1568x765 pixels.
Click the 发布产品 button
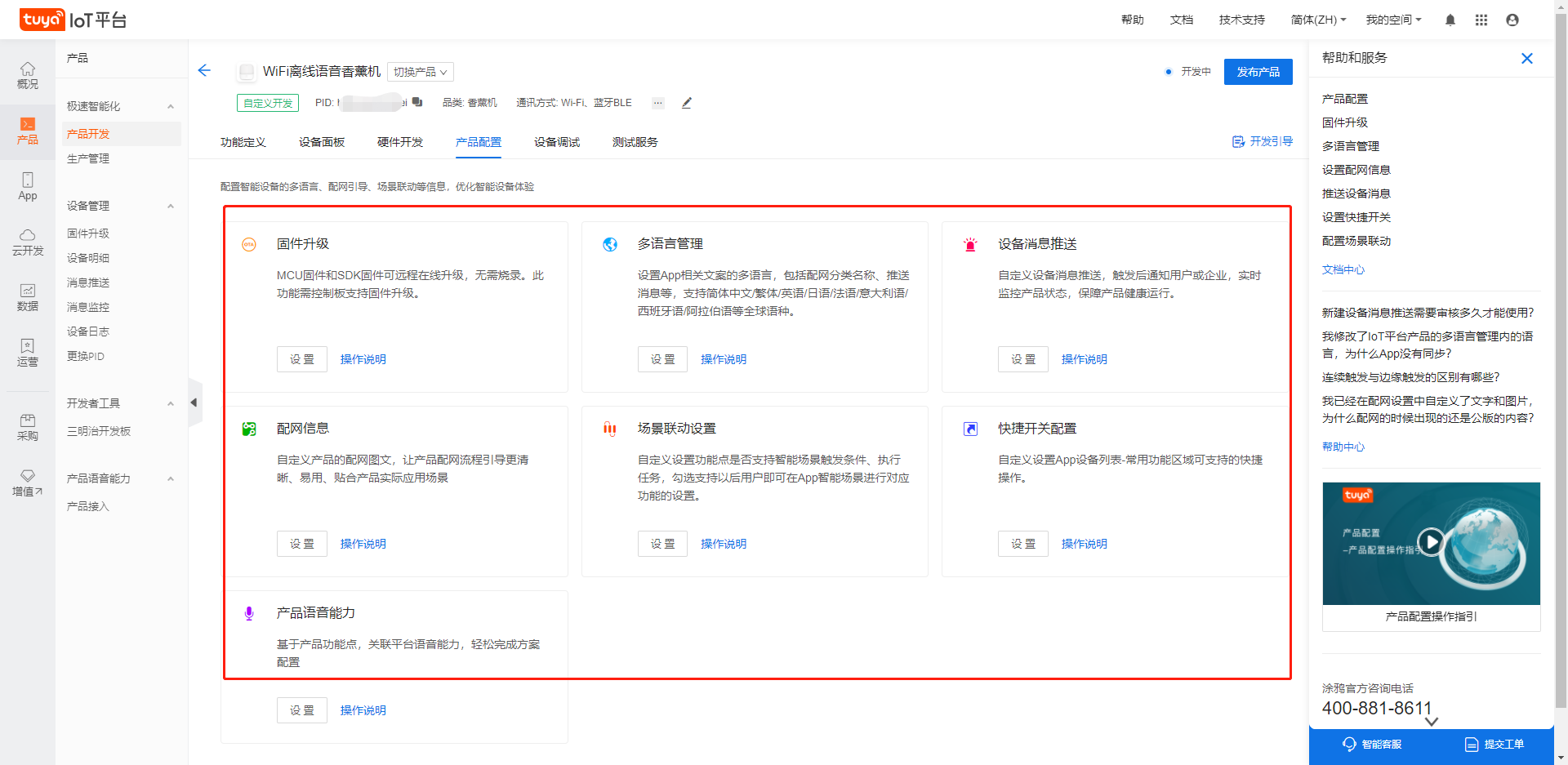click(x=1258, y=72)
